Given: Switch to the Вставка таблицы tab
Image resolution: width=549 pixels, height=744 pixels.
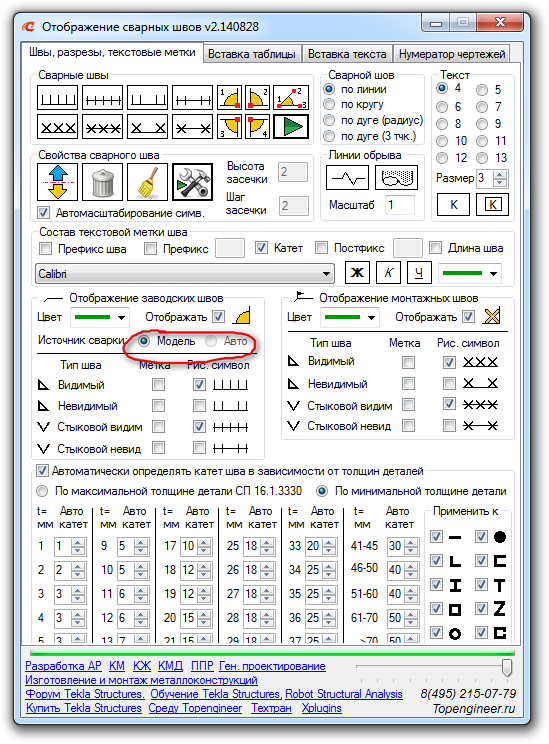Looking at the screenshot, I should click(252, 54).
